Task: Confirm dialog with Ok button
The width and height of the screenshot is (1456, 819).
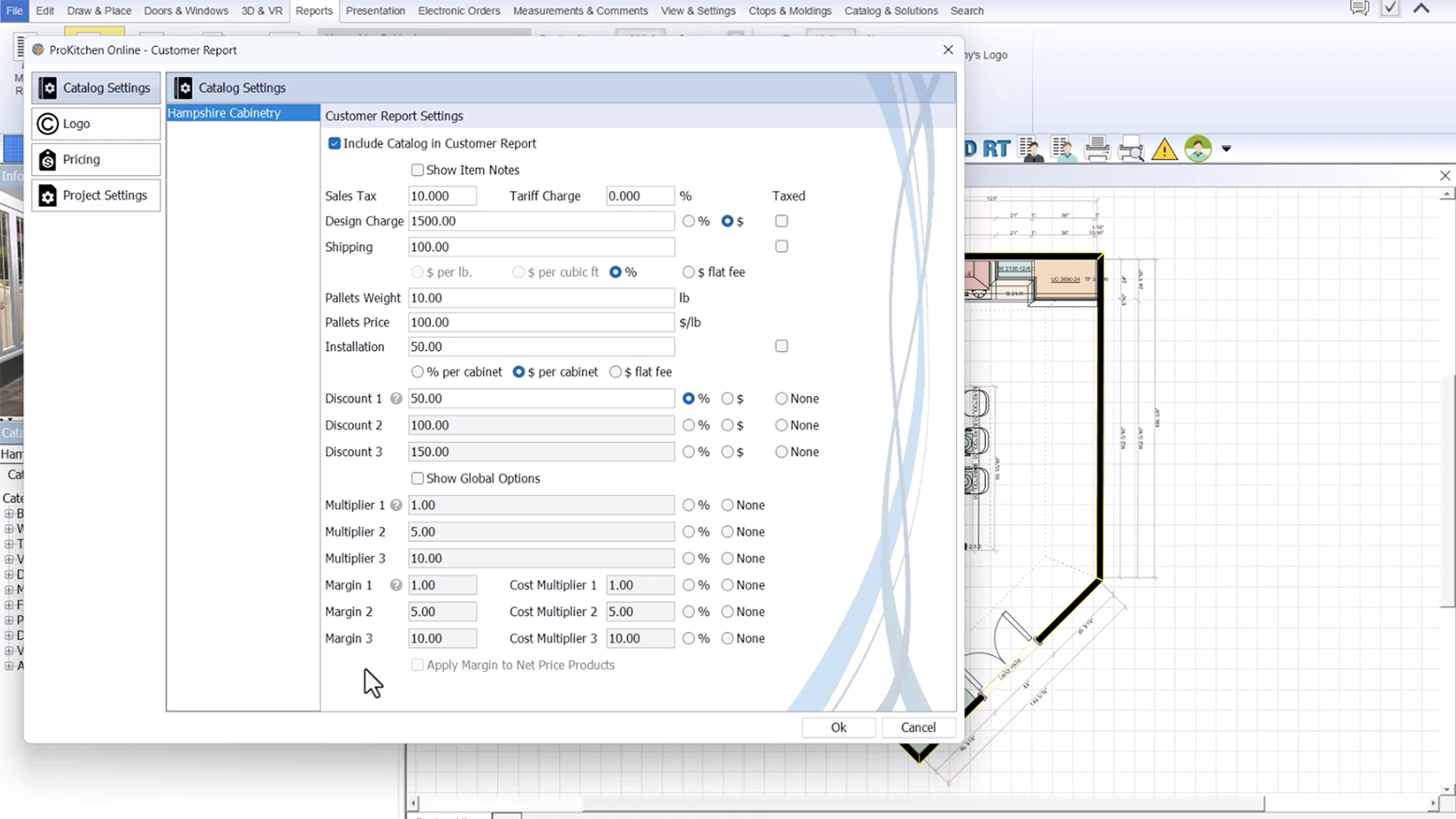Action: pyautogui.click(x=838, y=727)
